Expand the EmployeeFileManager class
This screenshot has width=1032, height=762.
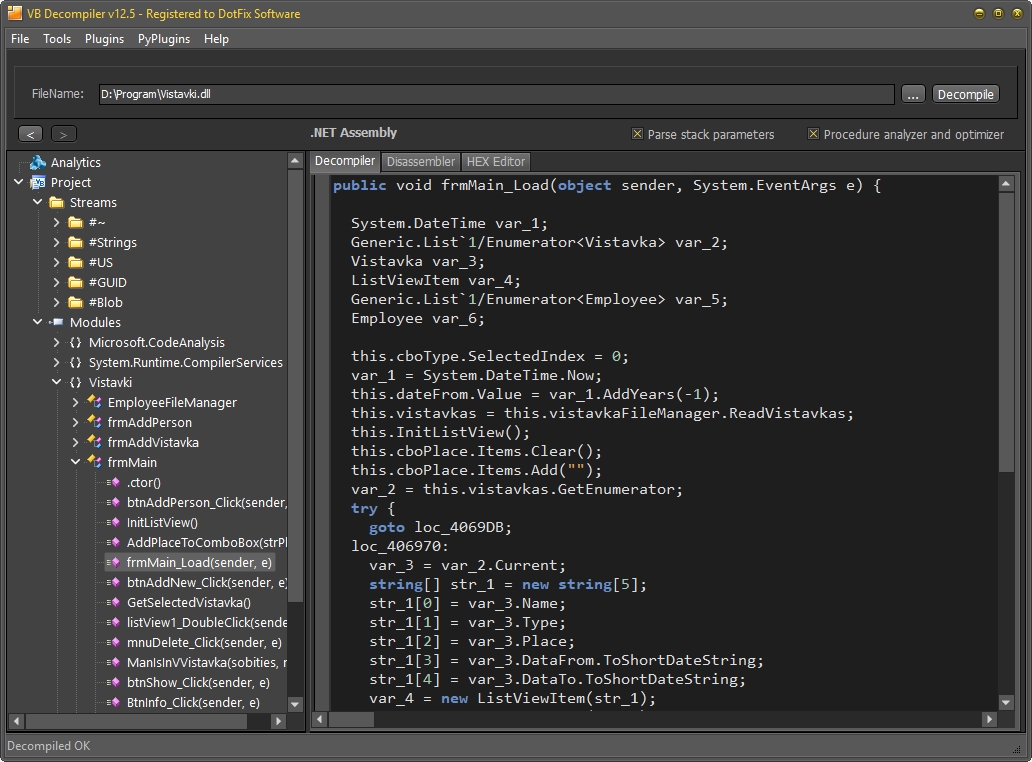76,402
